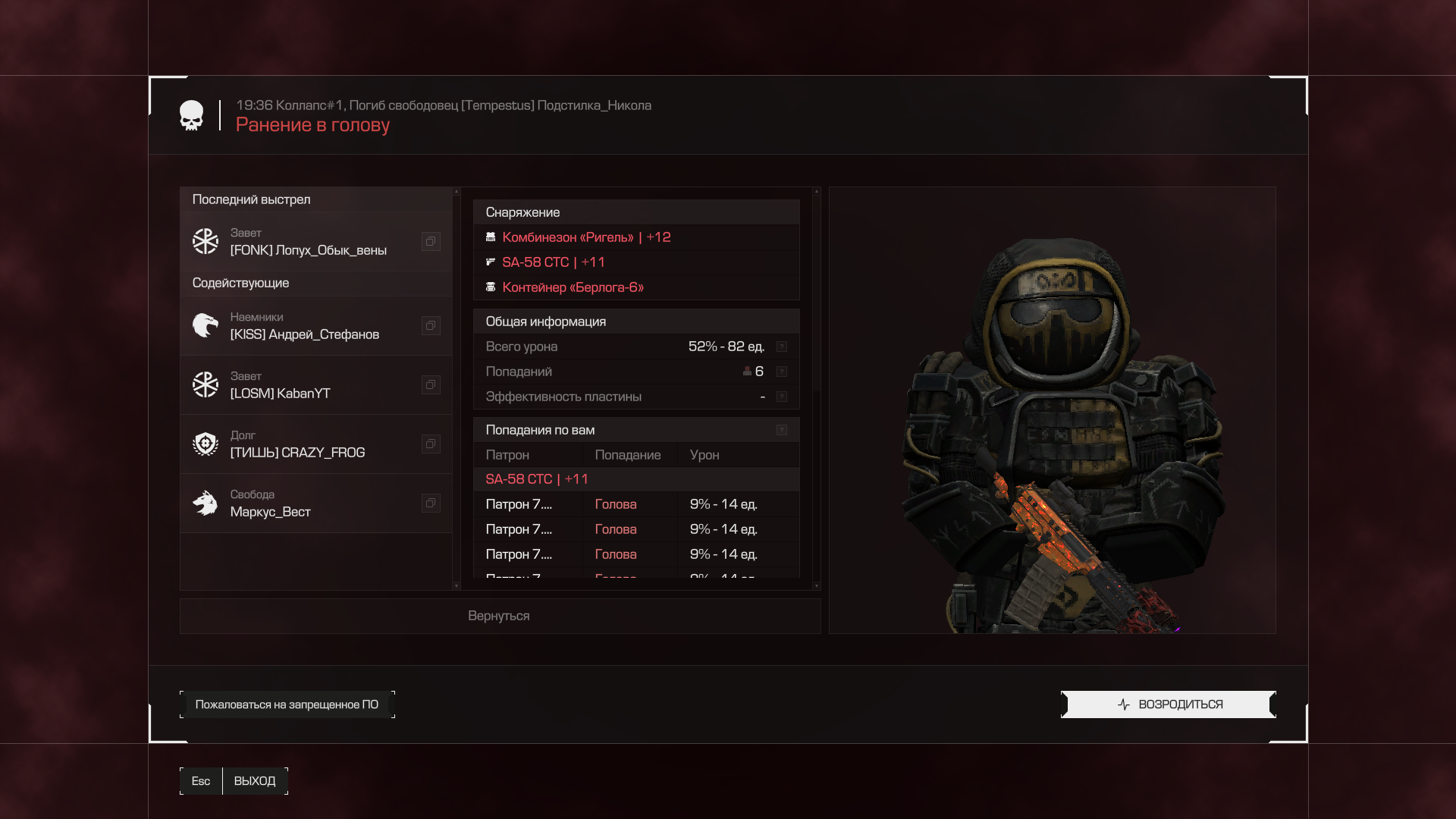Click the hit marker icon beside count 6
This screenshot has height=819, width=1456.
pos(747,372)
